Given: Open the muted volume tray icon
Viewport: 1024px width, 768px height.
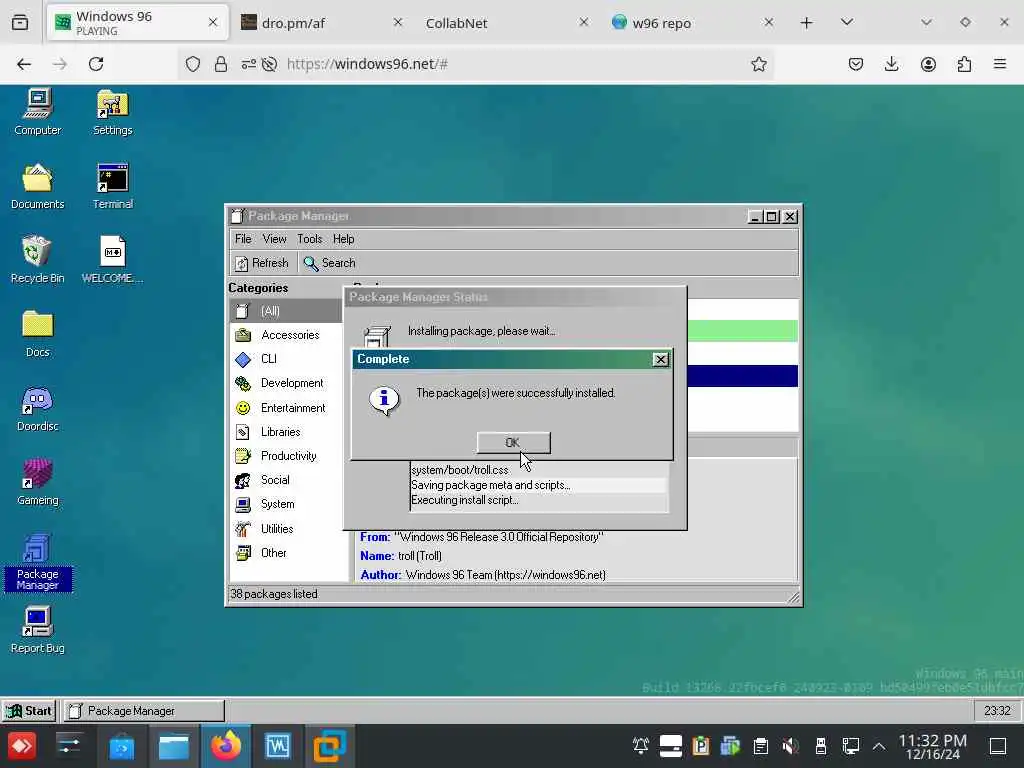Looking at the screenshot, I should [790, 745].
